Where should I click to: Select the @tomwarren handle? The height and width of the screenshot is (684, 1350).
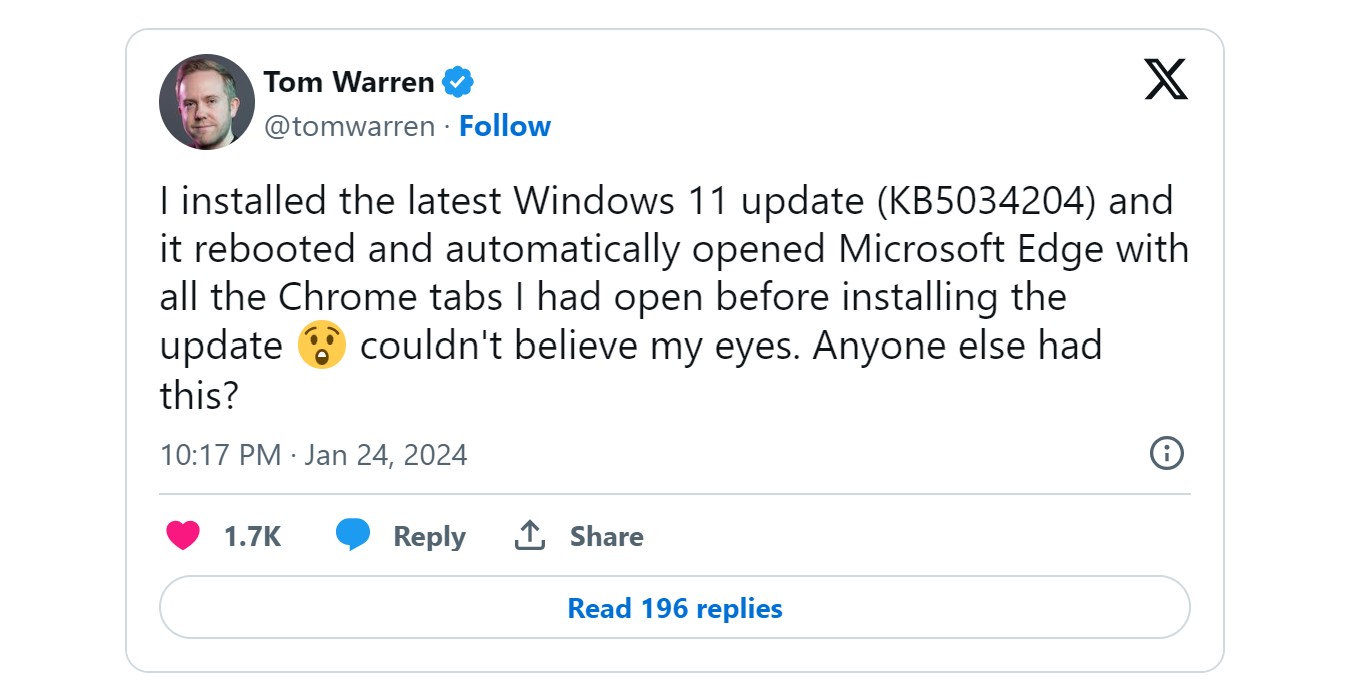pos(345,126)
